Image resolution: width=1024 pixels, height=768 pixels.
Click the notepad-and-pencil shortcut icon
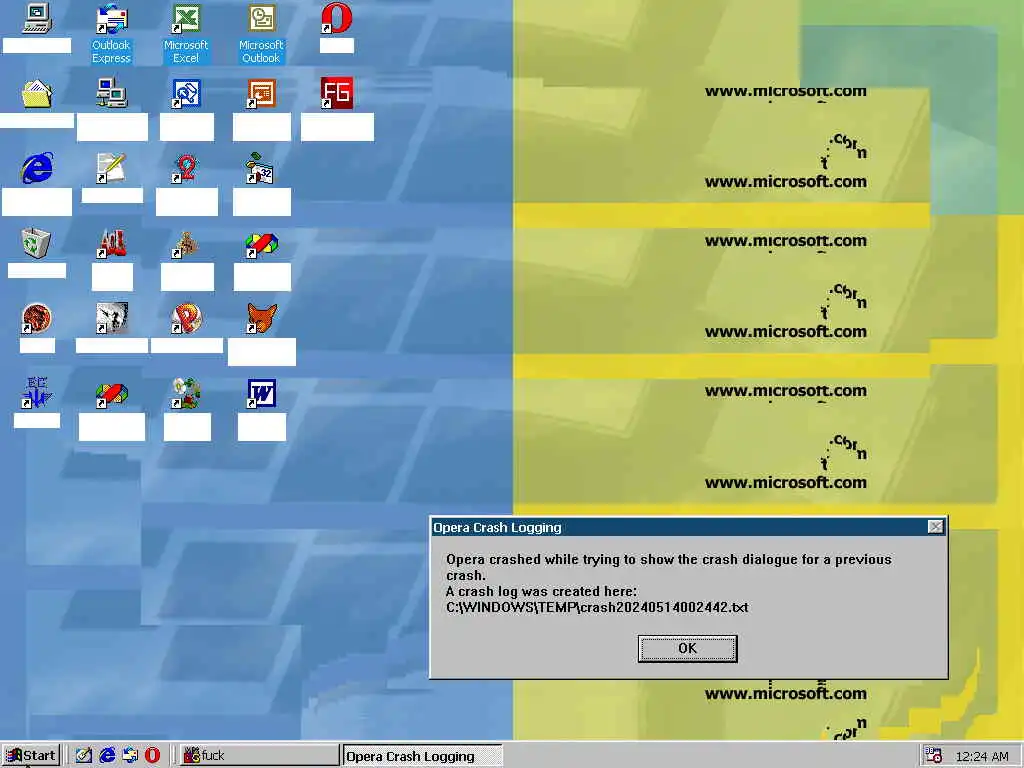[x=112, y=168]
